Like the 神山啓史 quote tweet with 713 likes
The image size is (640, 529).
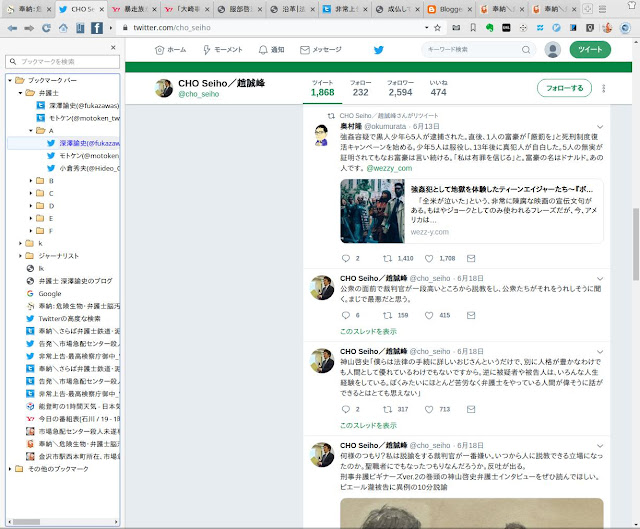coord(429,409)
